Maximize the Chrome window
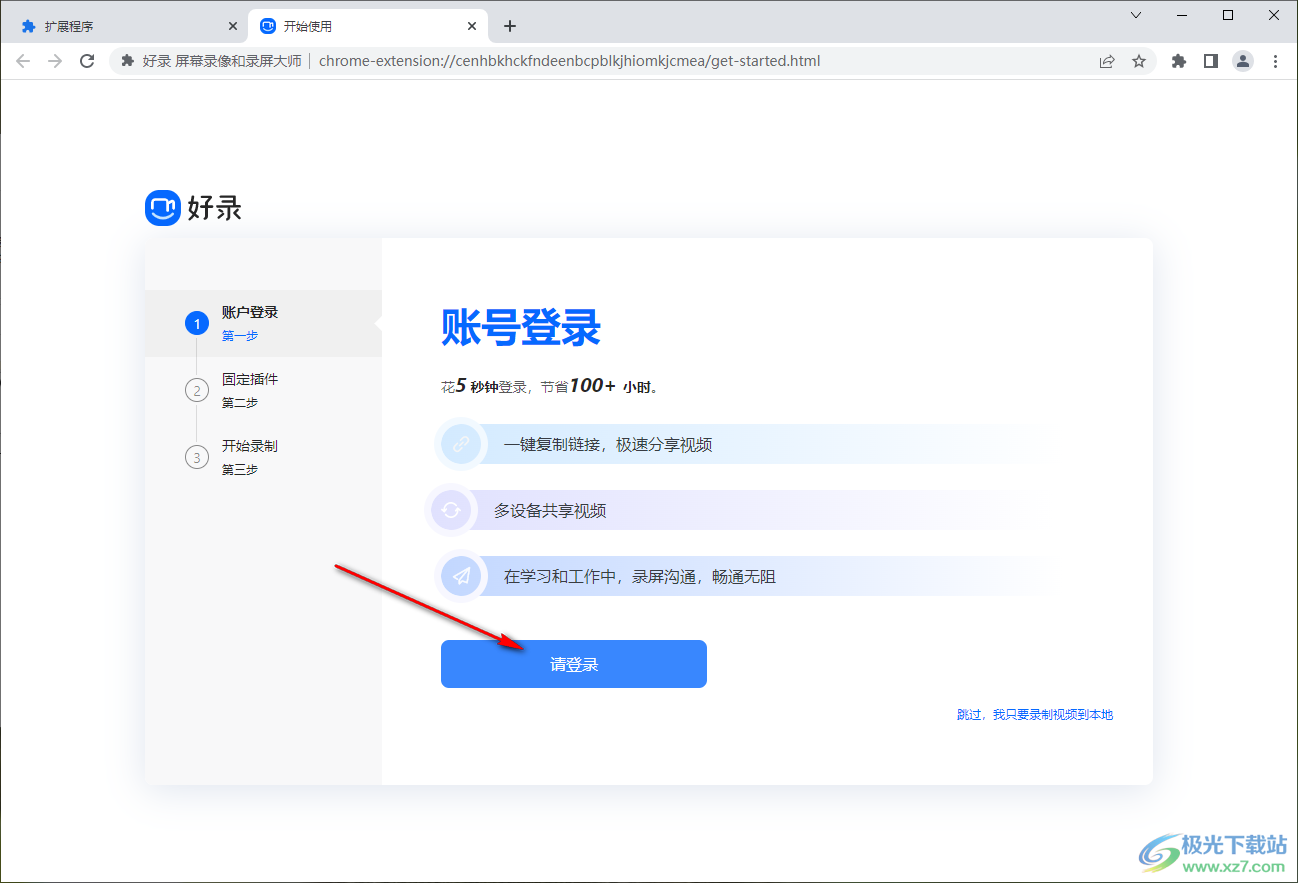The width and height of the screenshot is (1298, 883). (x=1228, y=15)
